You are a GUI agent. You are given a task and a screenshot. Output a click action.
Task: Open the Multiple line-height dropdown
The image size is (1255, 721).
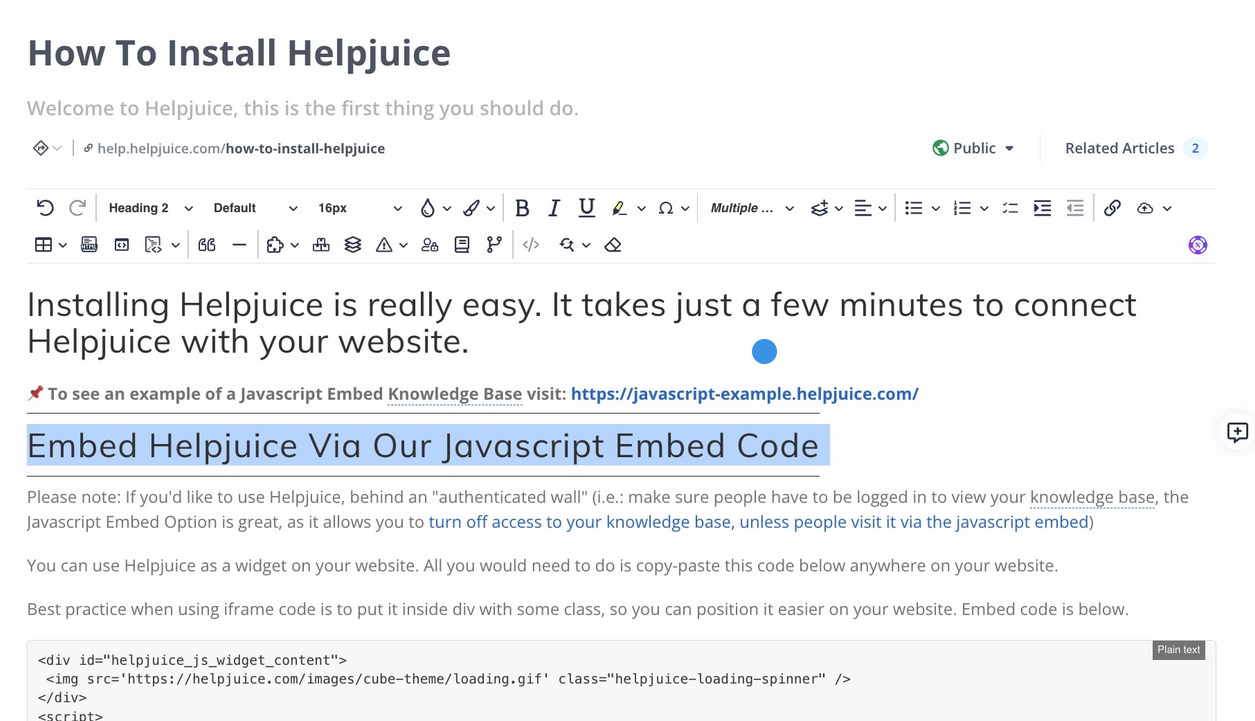(x=752, y=208)
